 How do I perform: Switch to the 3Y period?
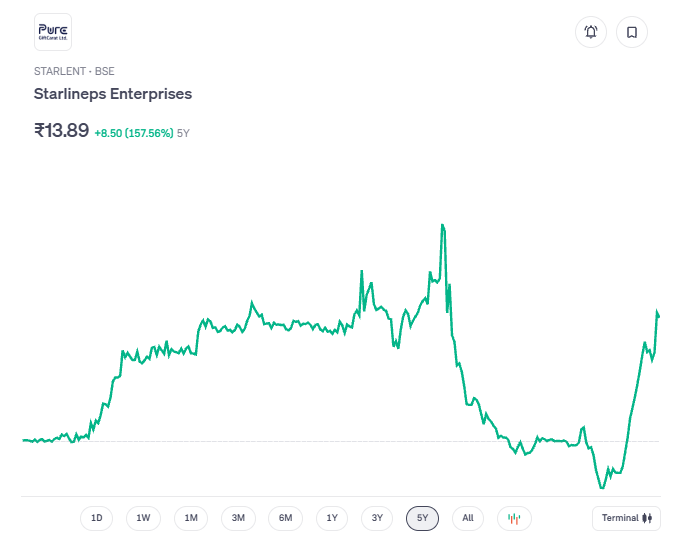pyautogui.click(x=377, y=518)
